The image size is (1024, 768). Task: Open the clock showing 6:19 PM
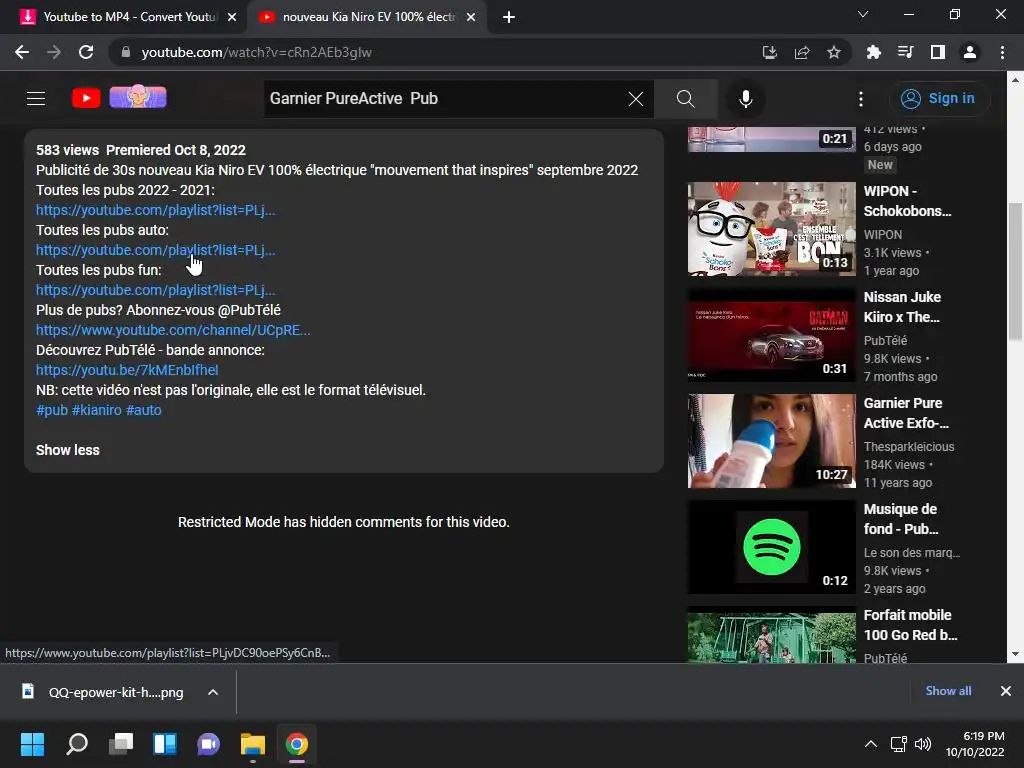tap(975, 744)
